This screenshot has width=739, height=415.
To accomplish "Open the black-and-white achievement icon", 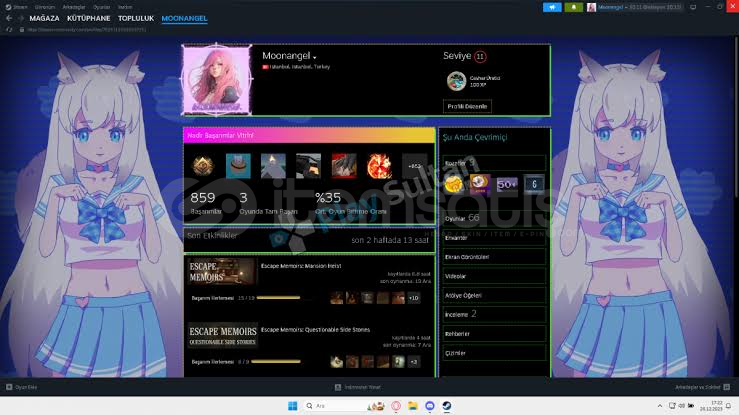I will pyautogui.click(x=308, y=166).
